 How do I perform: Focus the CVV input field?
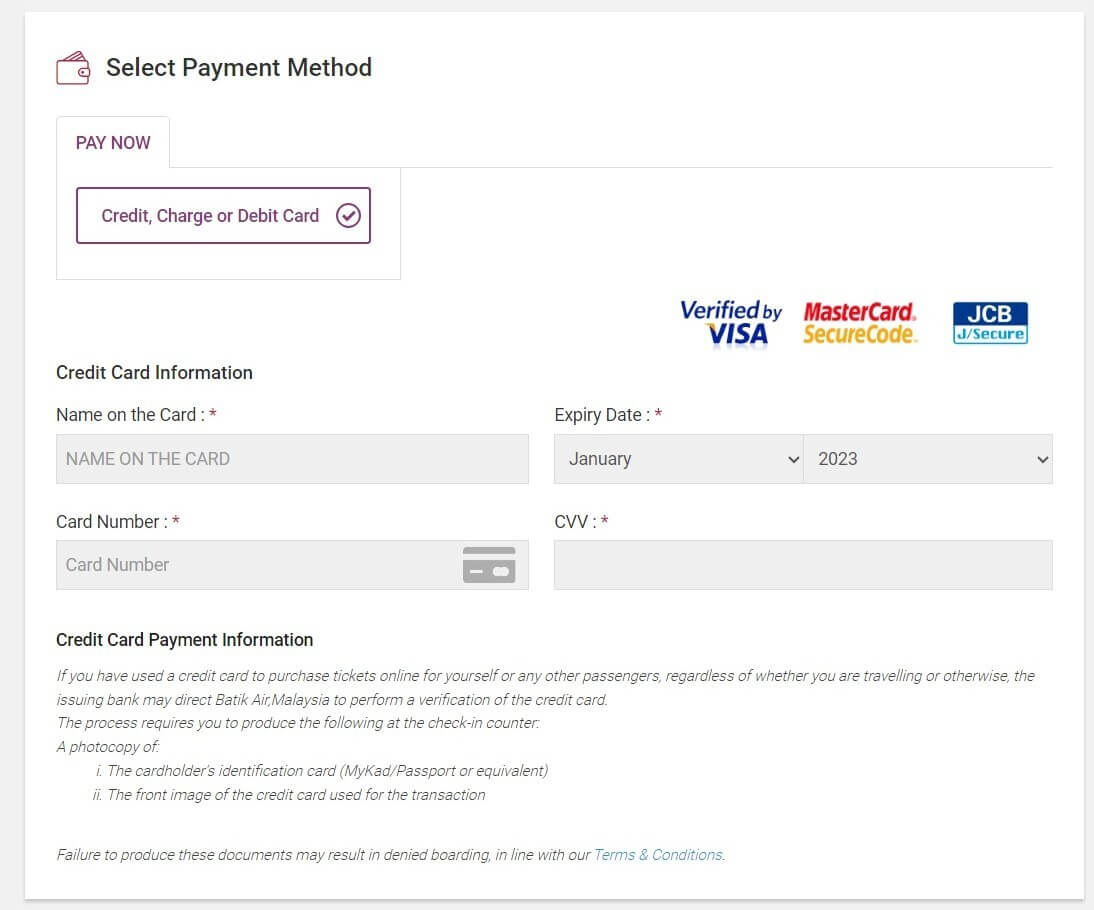tap(803, 565)
